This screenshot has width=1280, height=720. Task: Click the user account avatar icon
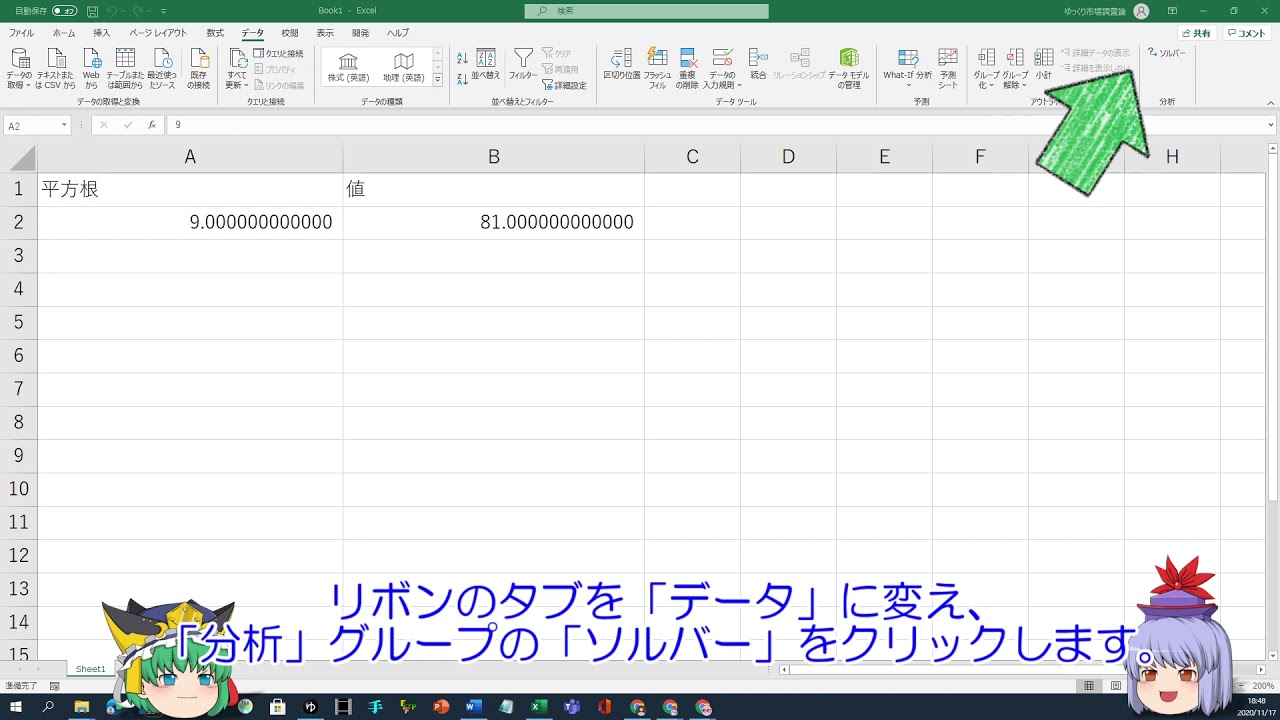coord(1141,11)
